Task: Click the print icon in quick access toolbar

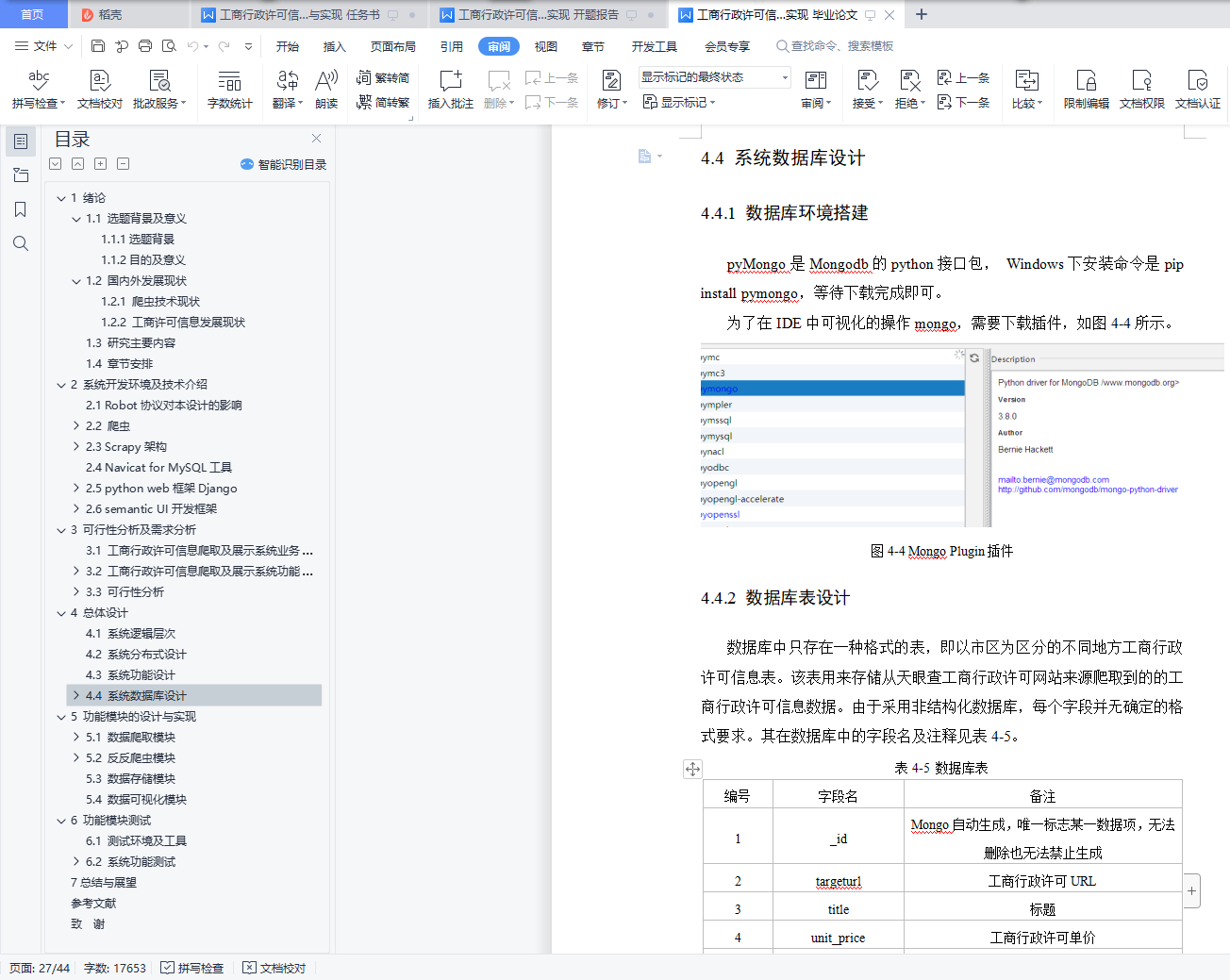Action: click(145, 45)
